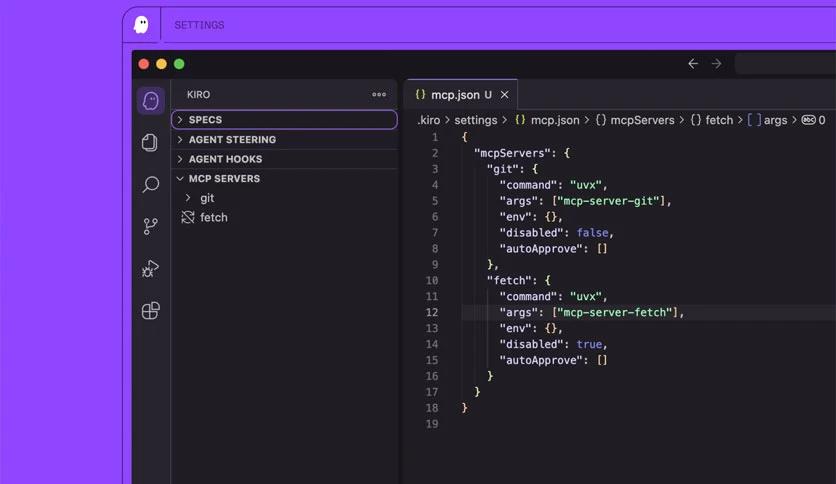Switch to the mcp.json editor tab
The width and height of the screenshot is (836, 484).
tap(461, 94)
